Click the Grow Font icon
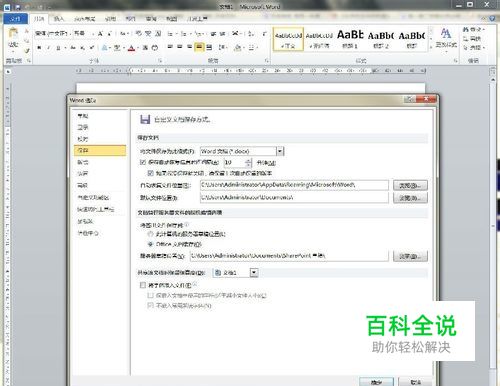This screenshot has height=386, width=500. click(x=100, y=34)
